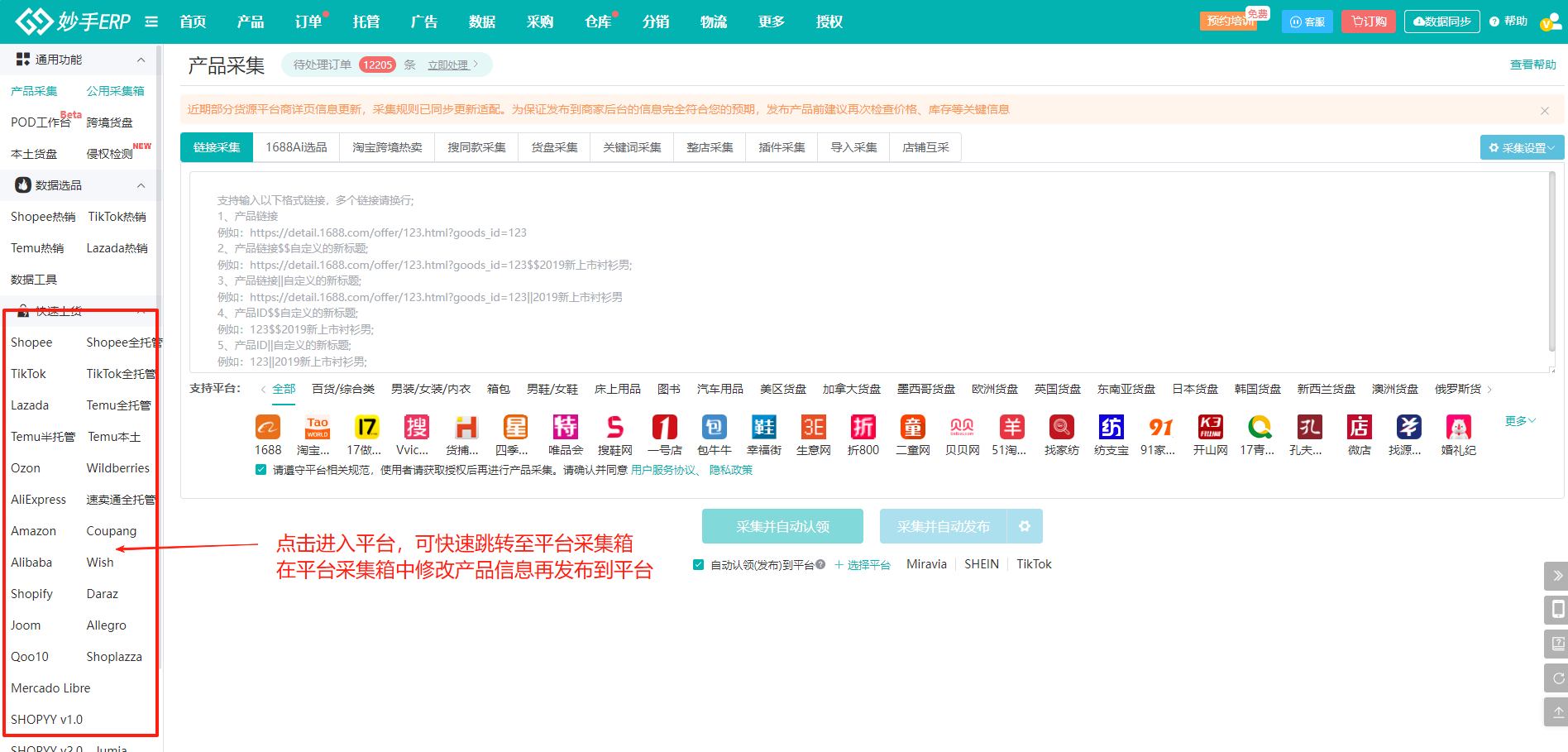Toggle the user agreement consent checkbox
The height and width of the screenshot is (752, 1568).
[x=261, y=470]
